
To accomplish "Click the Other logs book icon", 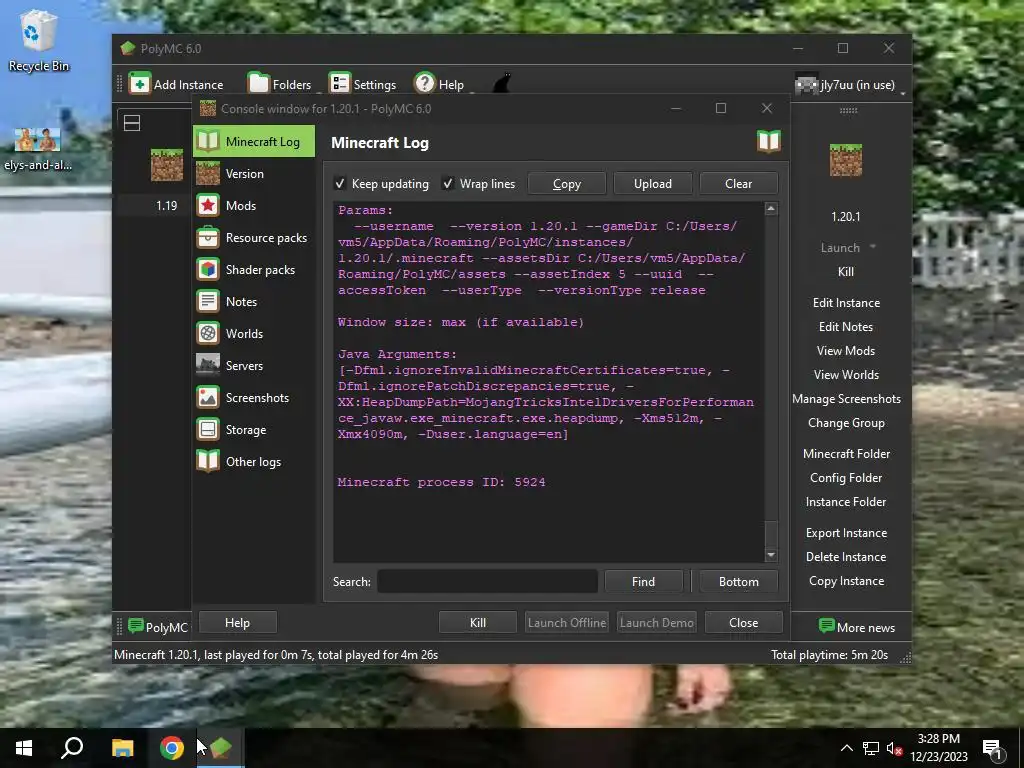I will (208, 462).
